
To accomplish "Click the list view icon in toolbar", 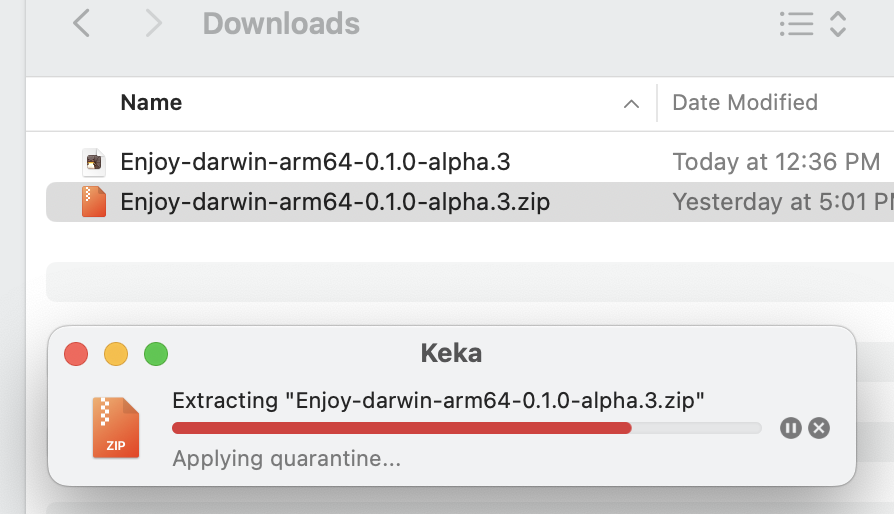I will [x=796, y=24].
